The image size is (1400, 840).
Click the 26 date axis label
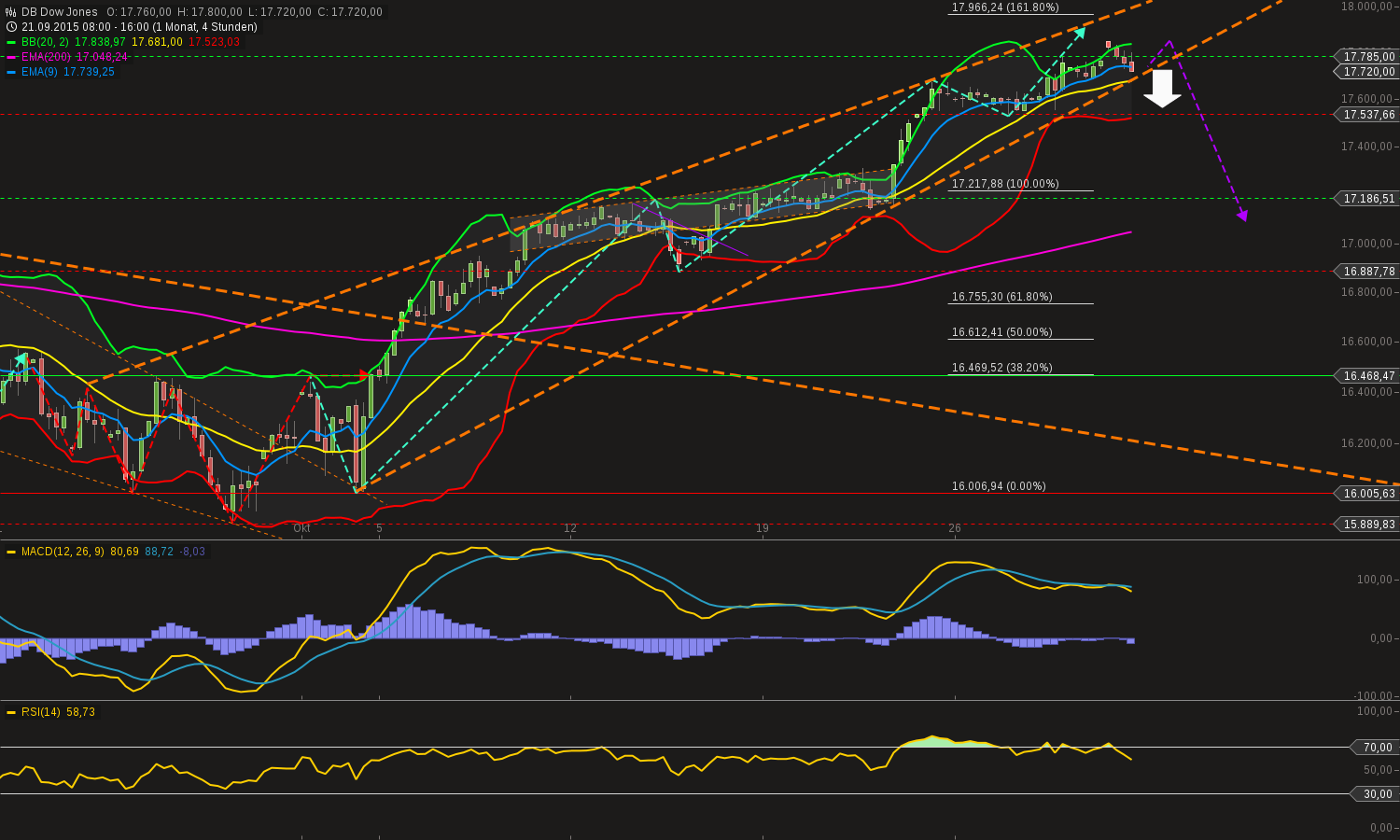click(955, 528)
